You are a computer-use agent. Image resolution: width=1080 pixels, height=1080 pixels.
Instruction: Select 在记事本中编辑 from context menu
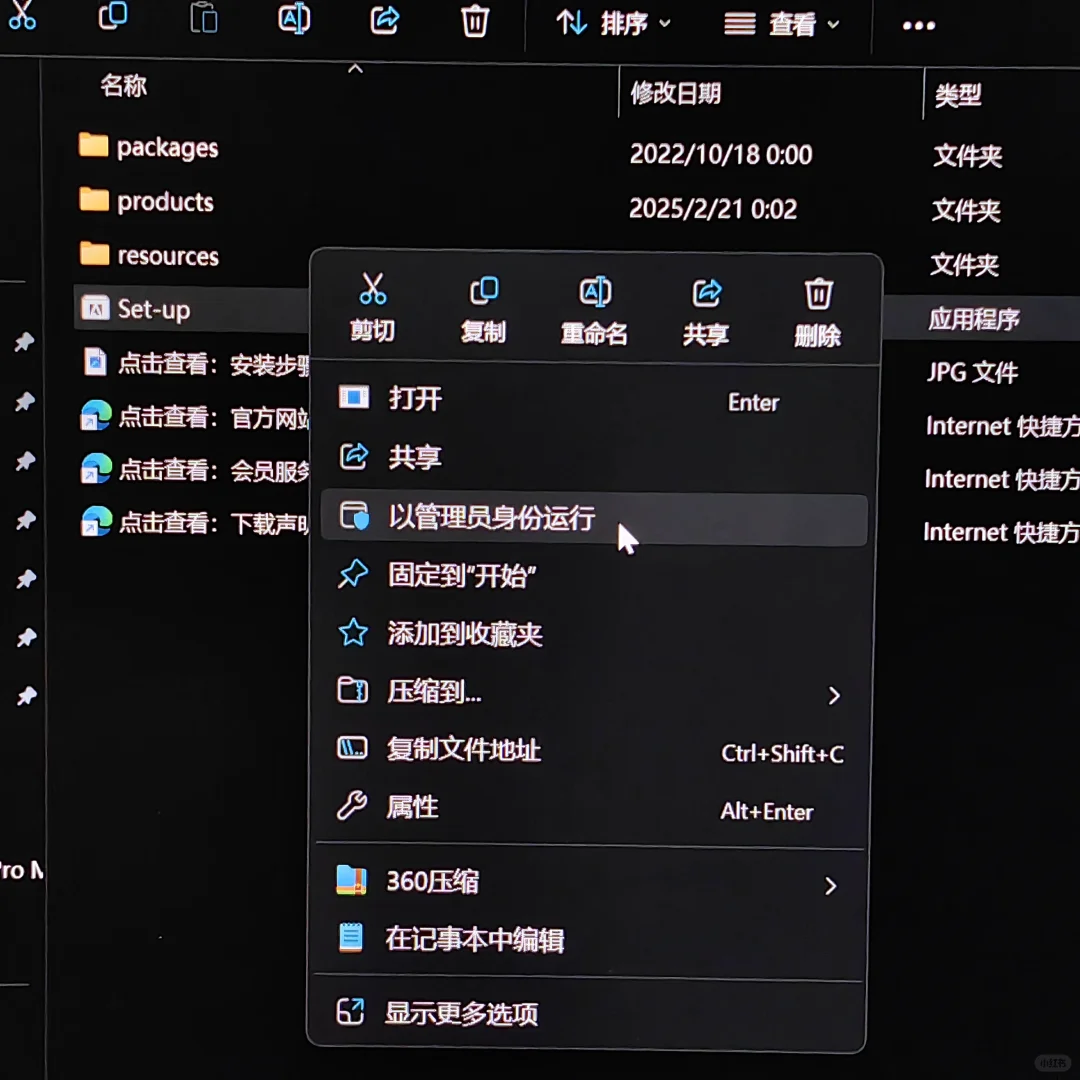(x=474, y=938)
